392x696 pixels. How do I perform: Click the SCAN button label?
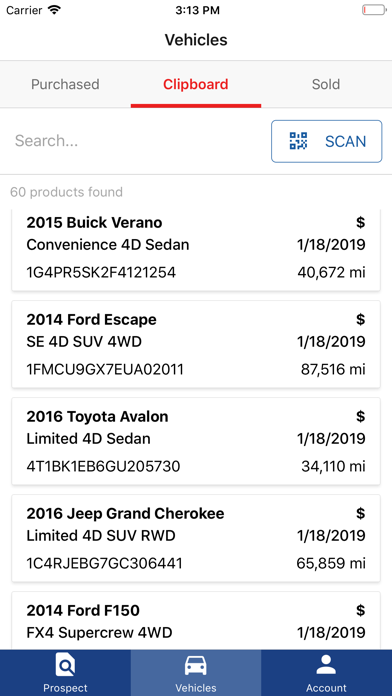coord(345,142)
